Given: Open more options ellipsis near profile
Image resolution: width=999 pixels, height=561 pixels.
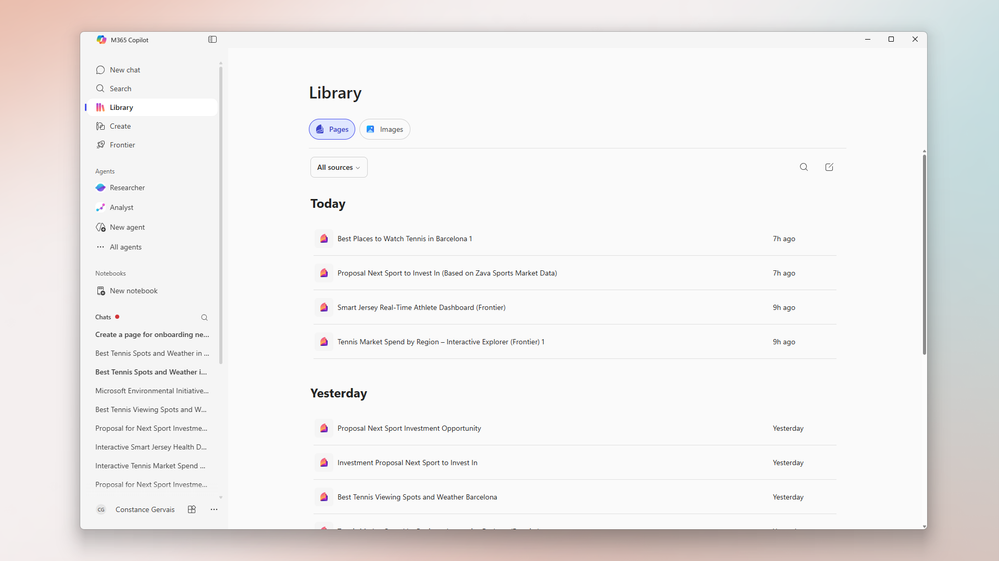Looking at the screenshot, I should [214, 509].
